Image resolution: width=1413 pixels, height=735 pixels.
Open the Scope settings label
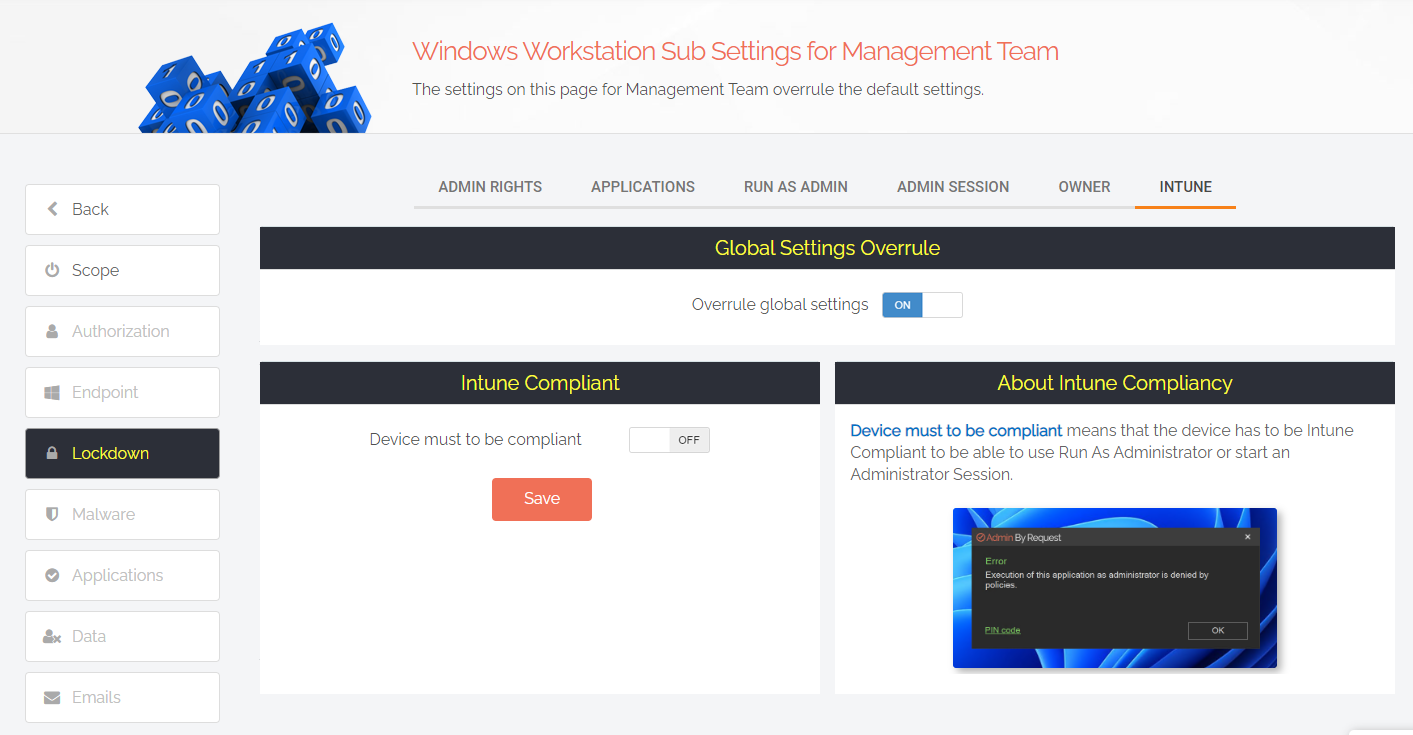point(95,270)
